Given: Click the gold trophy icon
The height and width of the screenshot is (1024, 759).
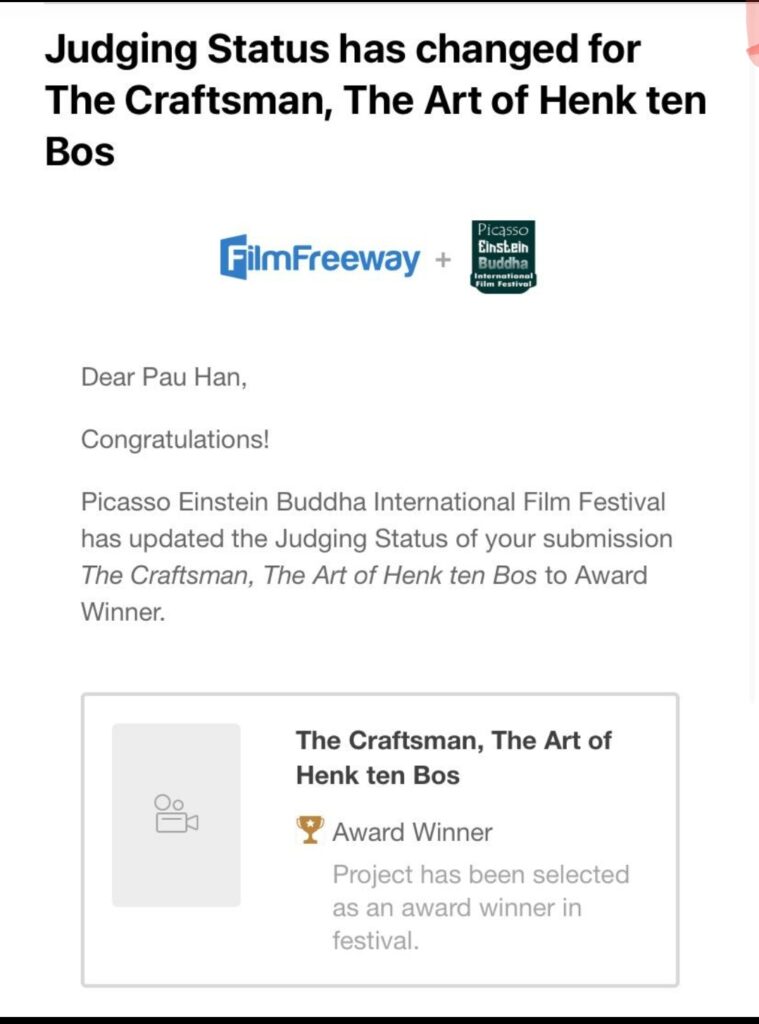Looking at the screenshot, I should pyautogui.click(x=310, y=830).
